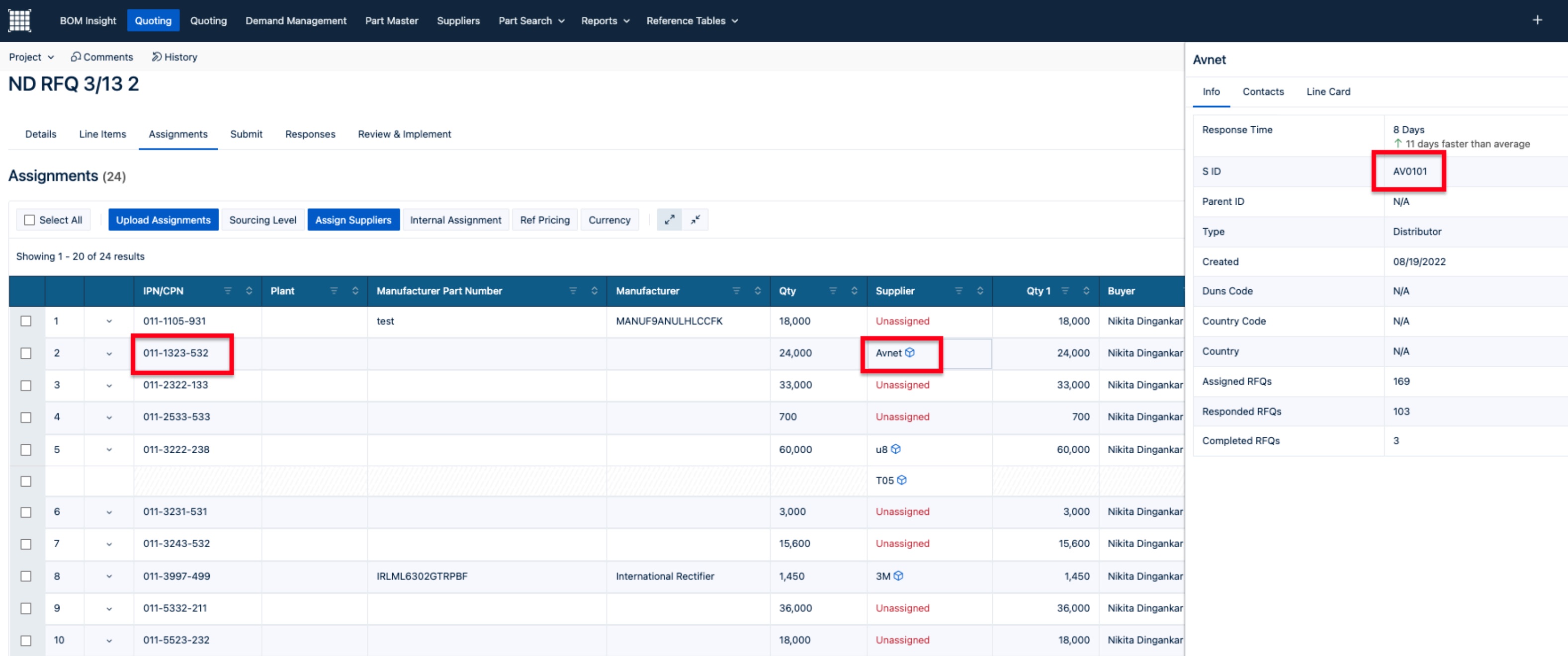Switch to the Line Items tab
The width and height of the screenshot is (1568, 656).
(102, 134)
